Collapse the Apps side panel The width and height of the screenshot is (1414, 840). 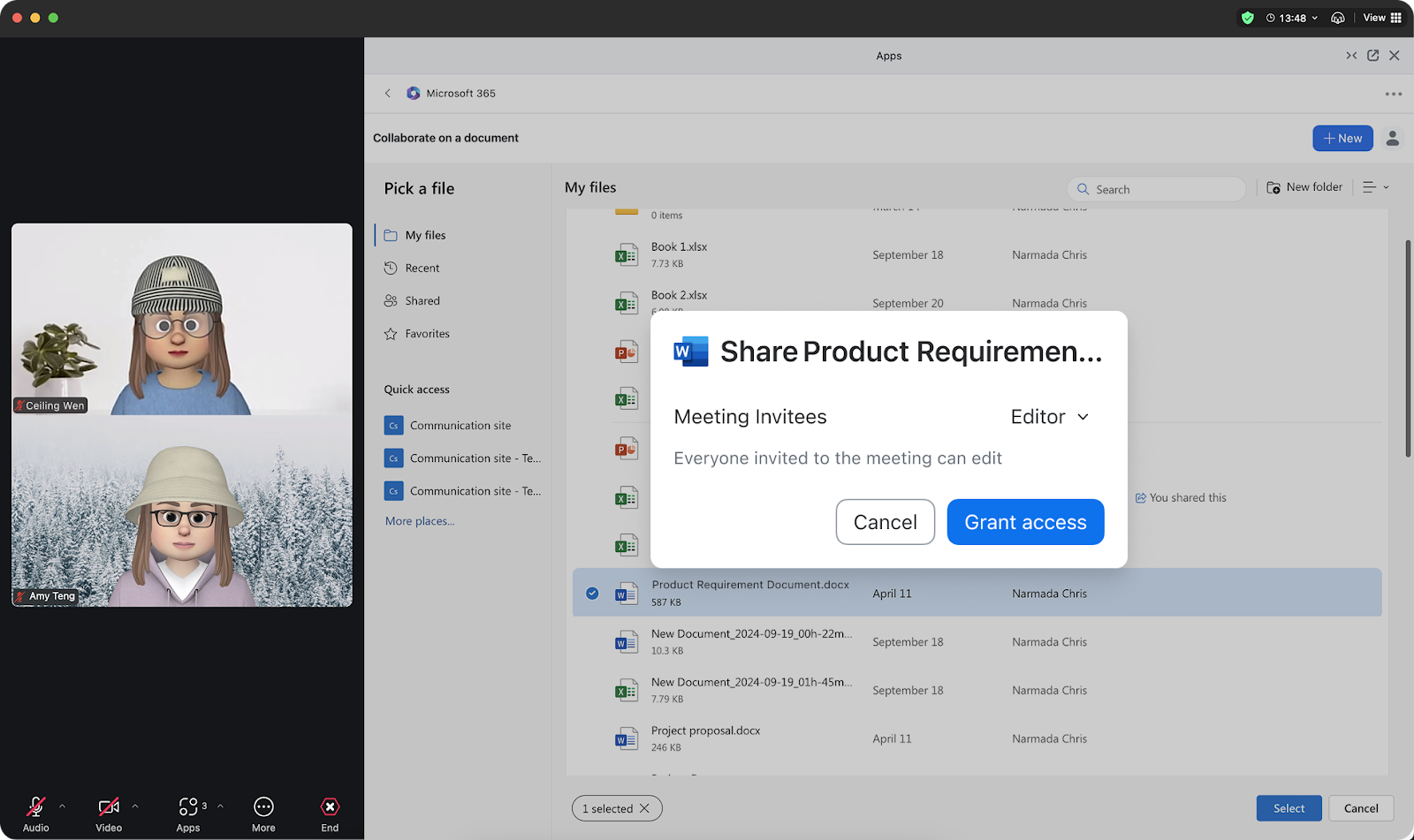pyautogui.click(x=1351, y=56)
